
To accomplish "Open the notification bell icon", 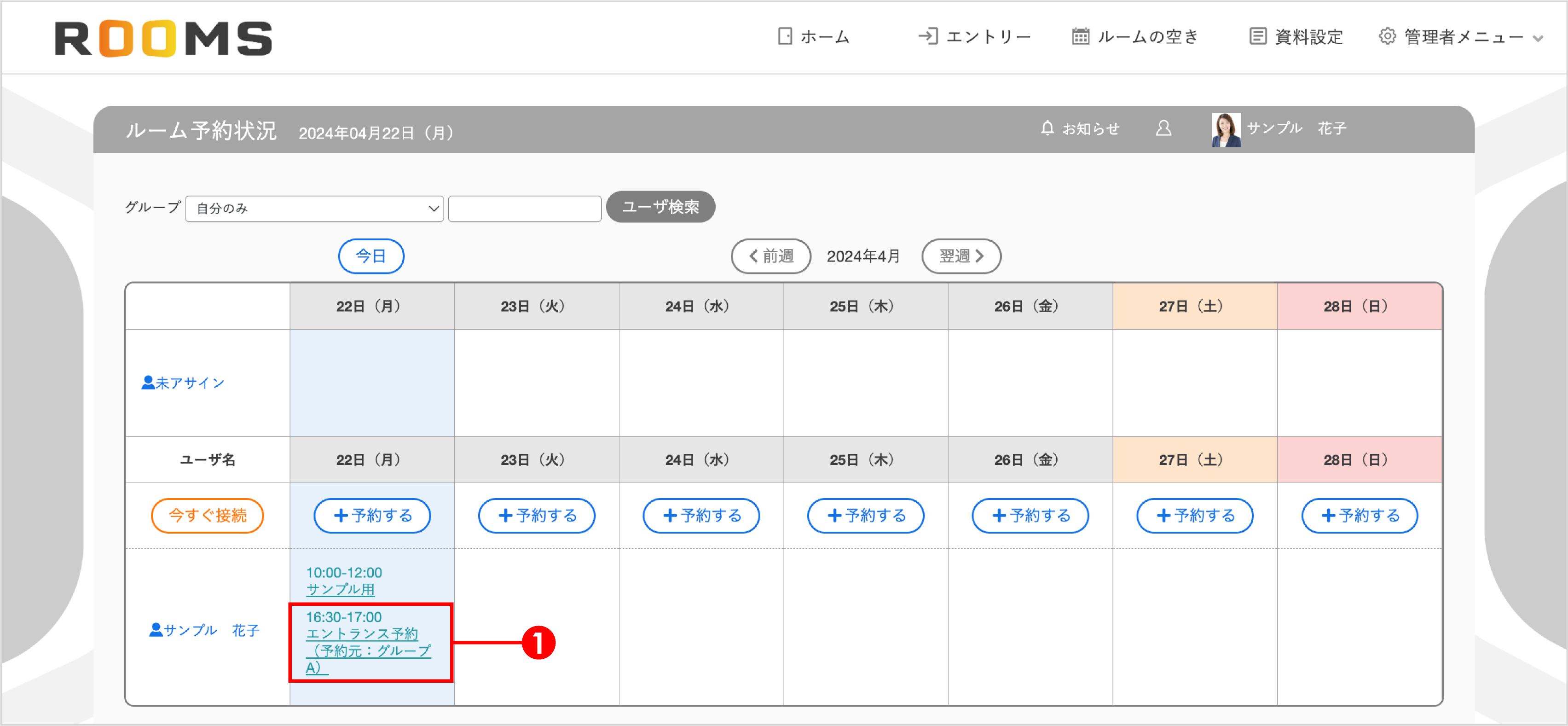I will pyautogui.click(x=1047, y=128).
